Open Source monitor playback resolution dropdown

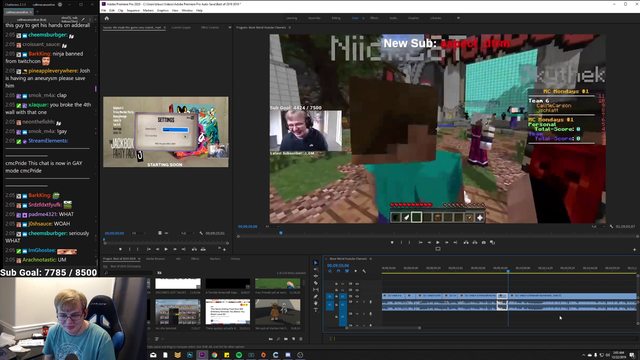tap(187, 233)
